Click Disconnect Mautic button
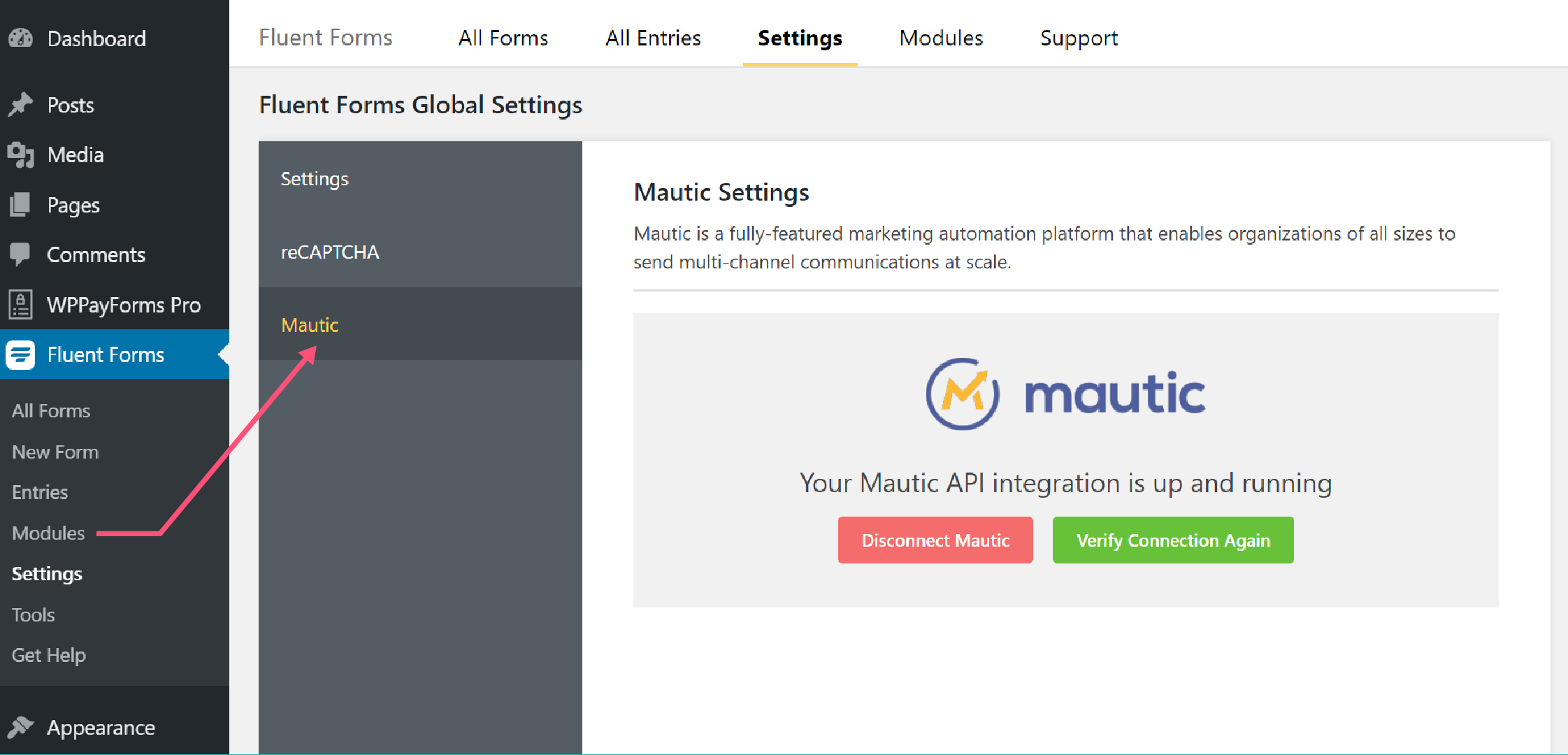 [935, 540]
